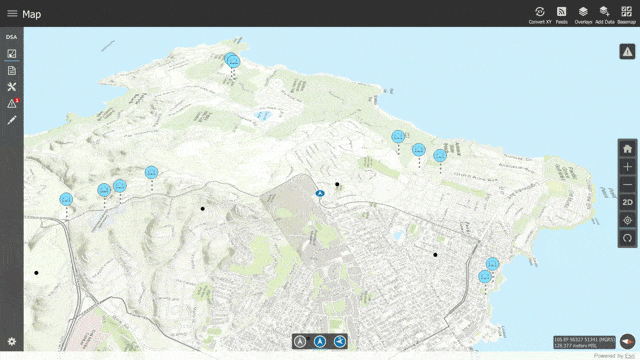The height and width of the screenshot is (360, 640).
Task: Zoom out with the minus button
Action: [627, 184]
